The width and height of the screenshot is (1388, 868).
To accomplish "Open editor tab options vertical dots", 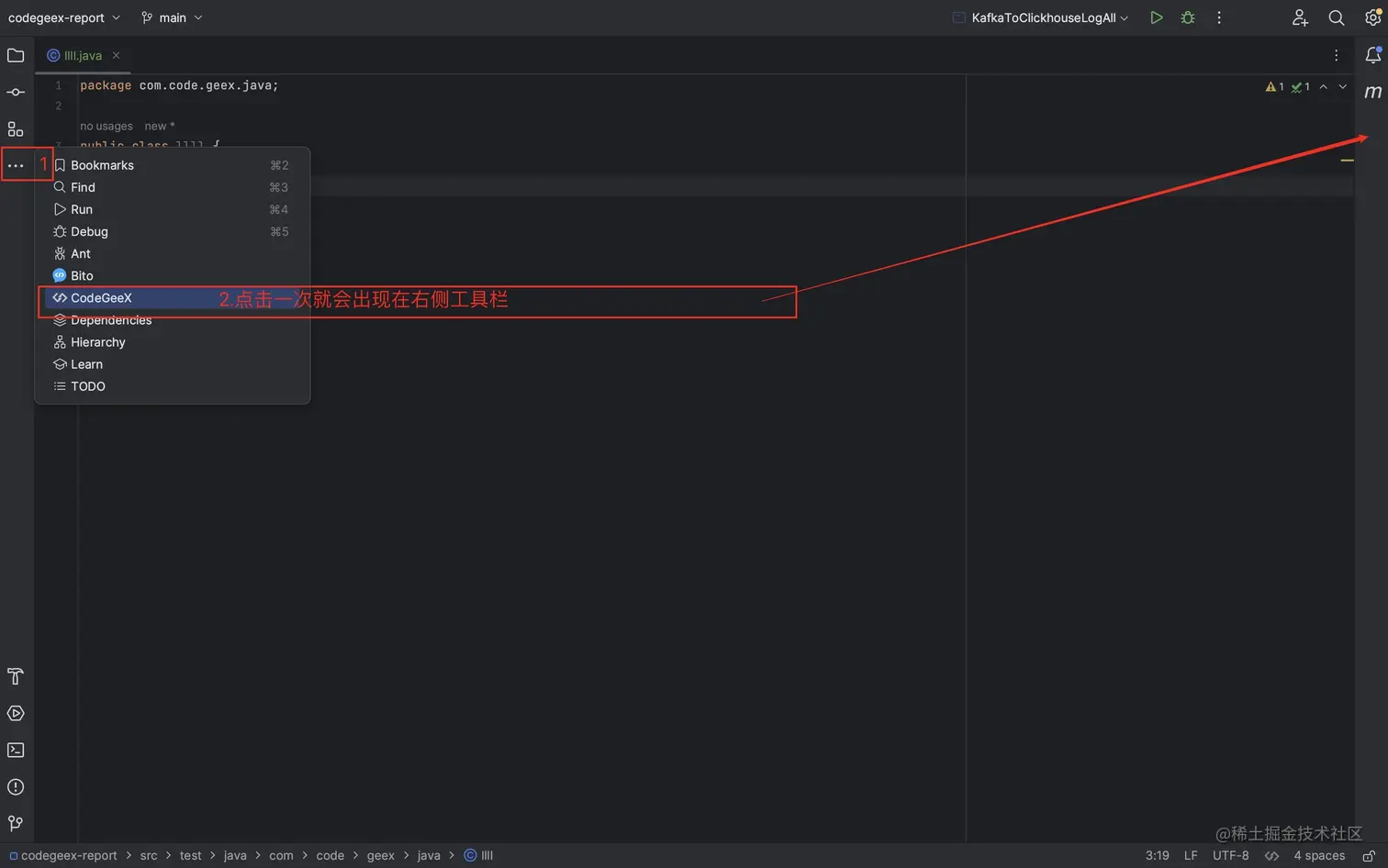I will click(x=1337, y=55).
